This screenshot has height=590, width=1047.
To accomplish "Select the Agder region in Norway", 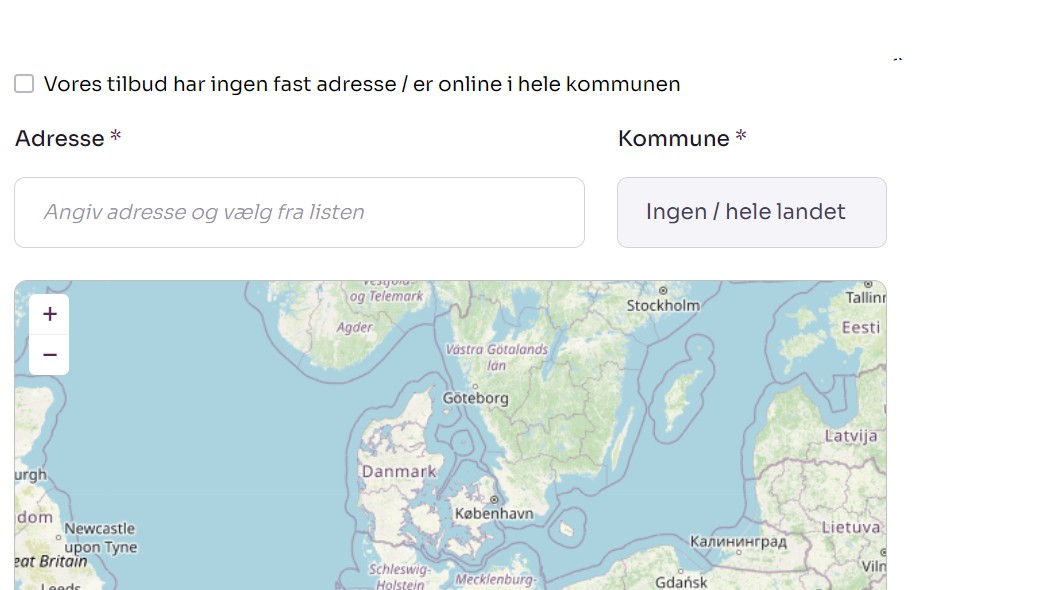I will click(x=356, y=327).
